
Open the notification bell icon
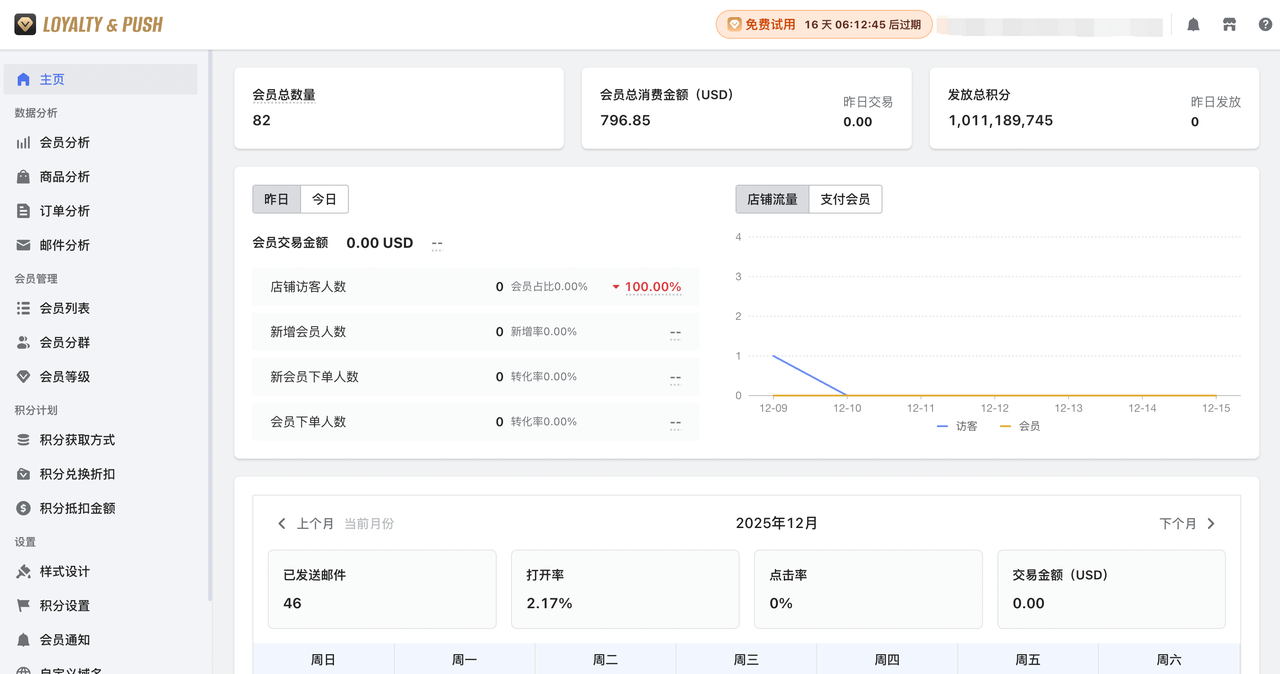click(1193, 23)
